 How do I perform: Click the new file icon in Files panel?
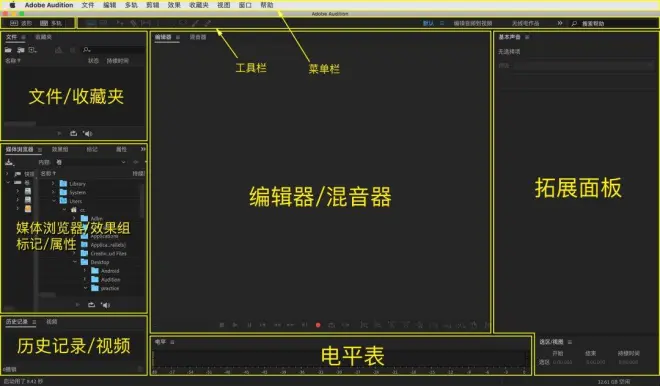32,50
